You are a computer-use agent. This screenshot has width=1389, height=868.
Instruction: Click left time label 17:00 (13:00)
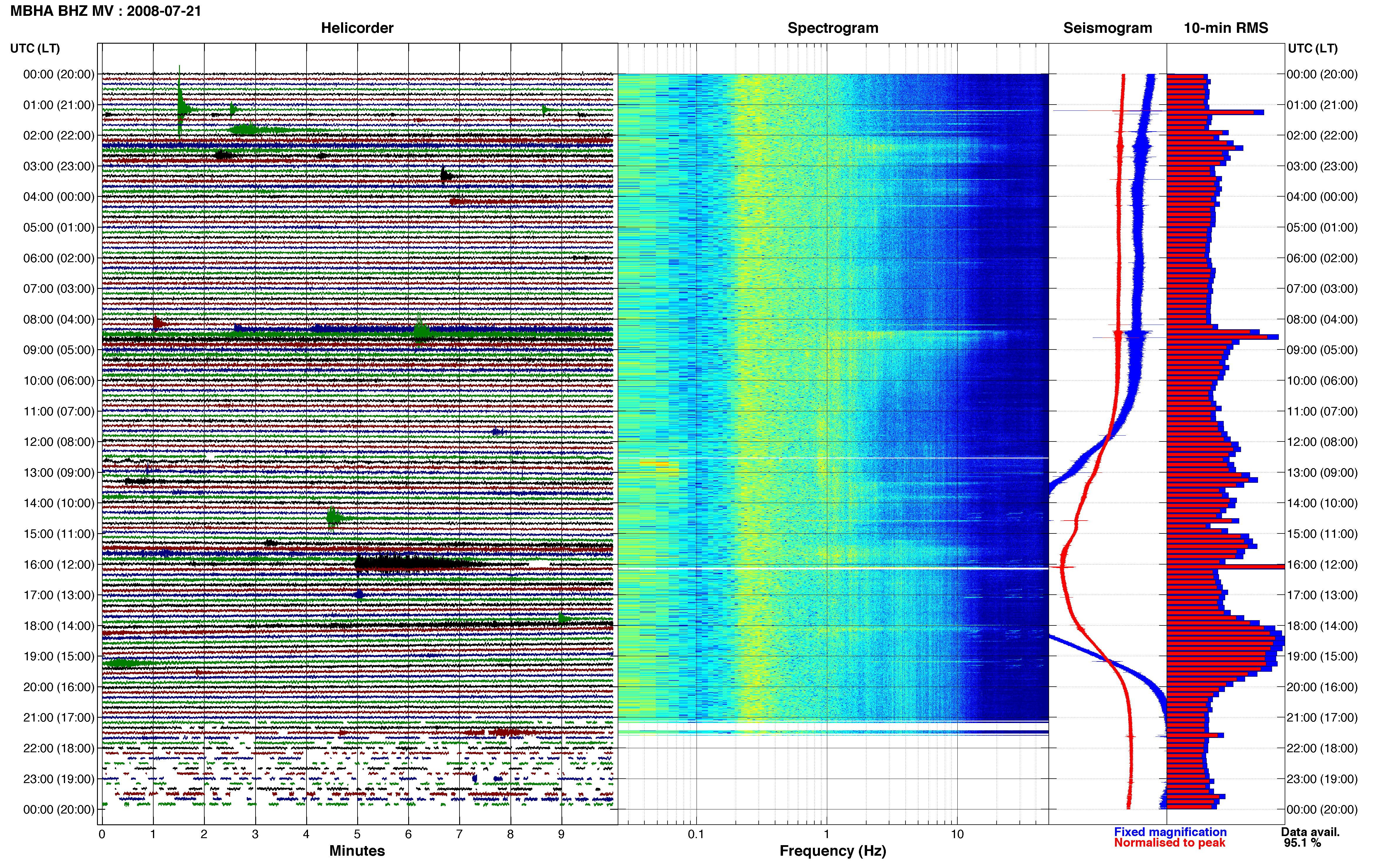coord(59,595)
